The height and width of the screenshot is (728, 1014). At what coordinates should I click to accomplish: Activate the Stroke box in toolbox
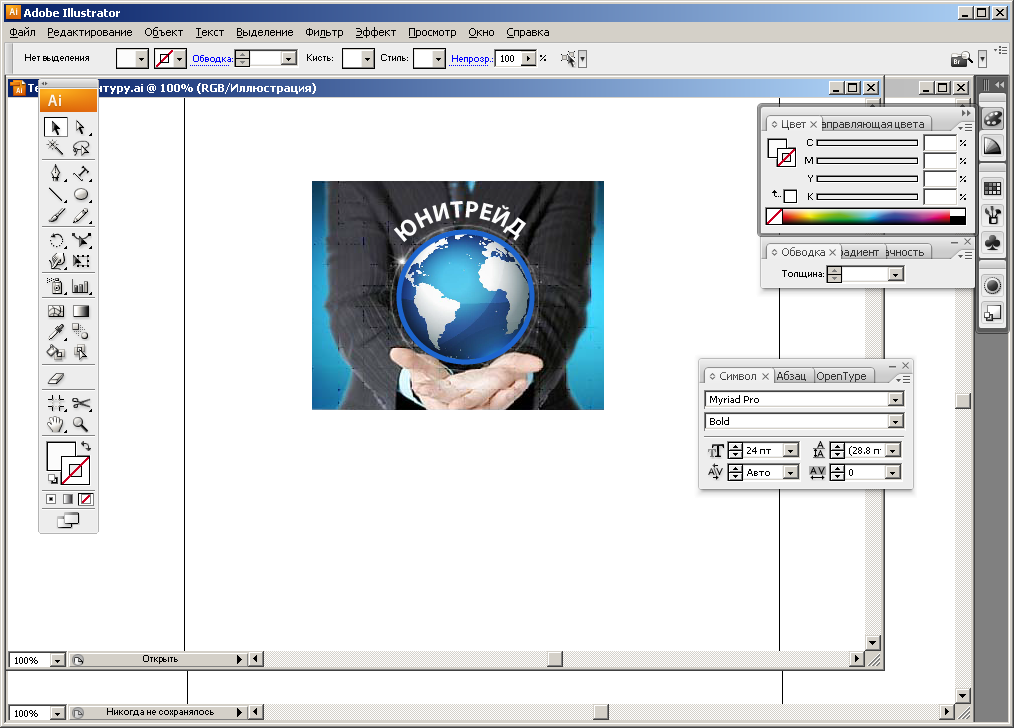click(x=76, y=471)
